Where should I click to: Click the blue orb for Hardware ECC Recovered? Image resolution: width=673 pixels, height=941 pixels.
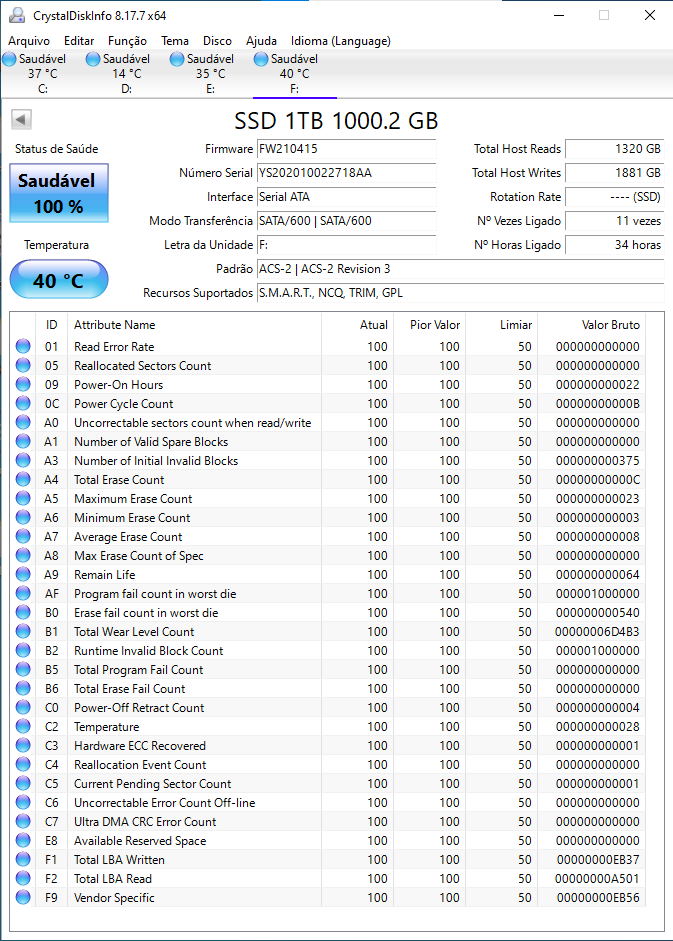(x=23, y=745)
